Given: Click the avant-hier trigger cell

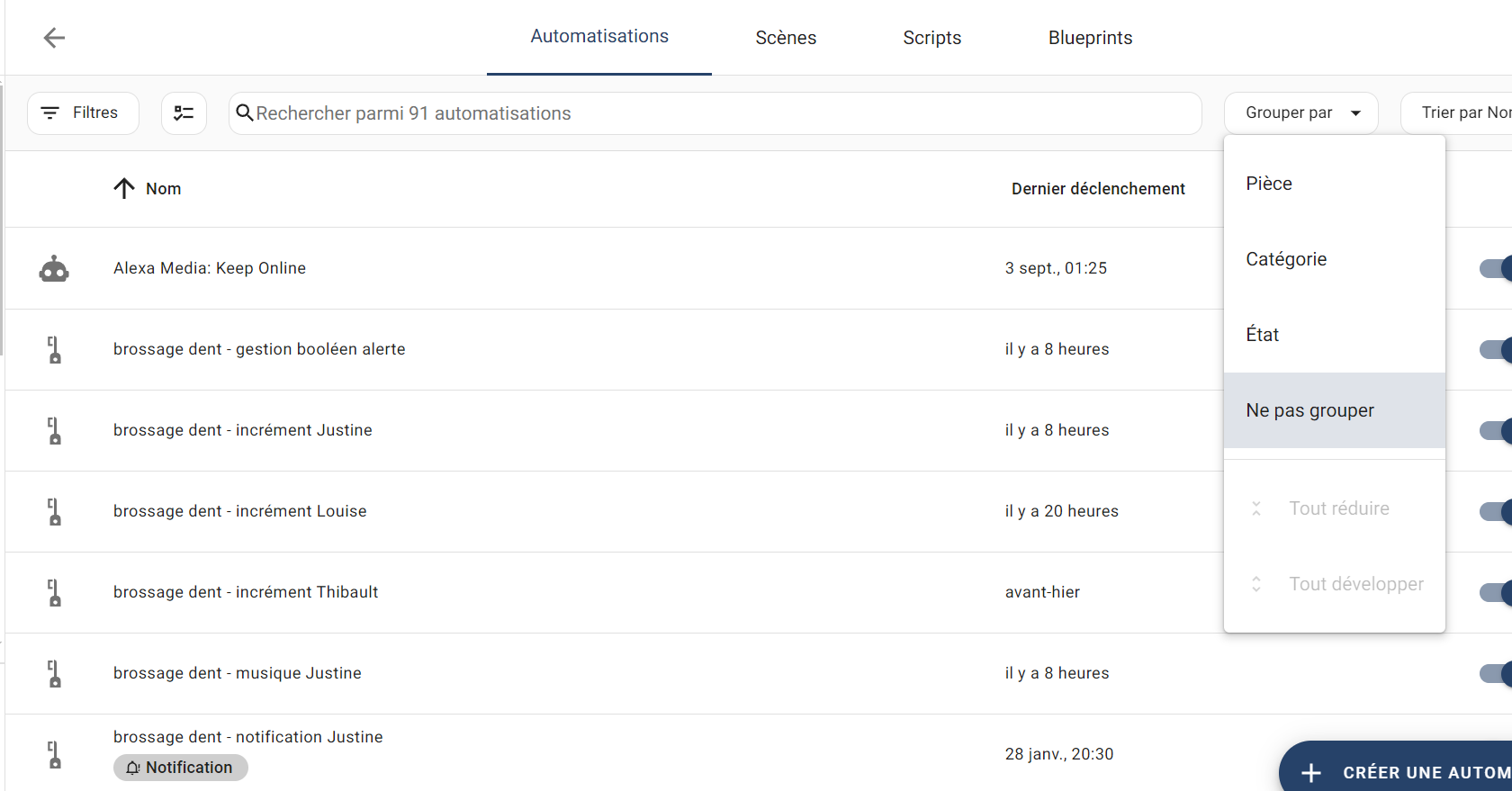Looking at the screenshot, I should coord(1042,592).
